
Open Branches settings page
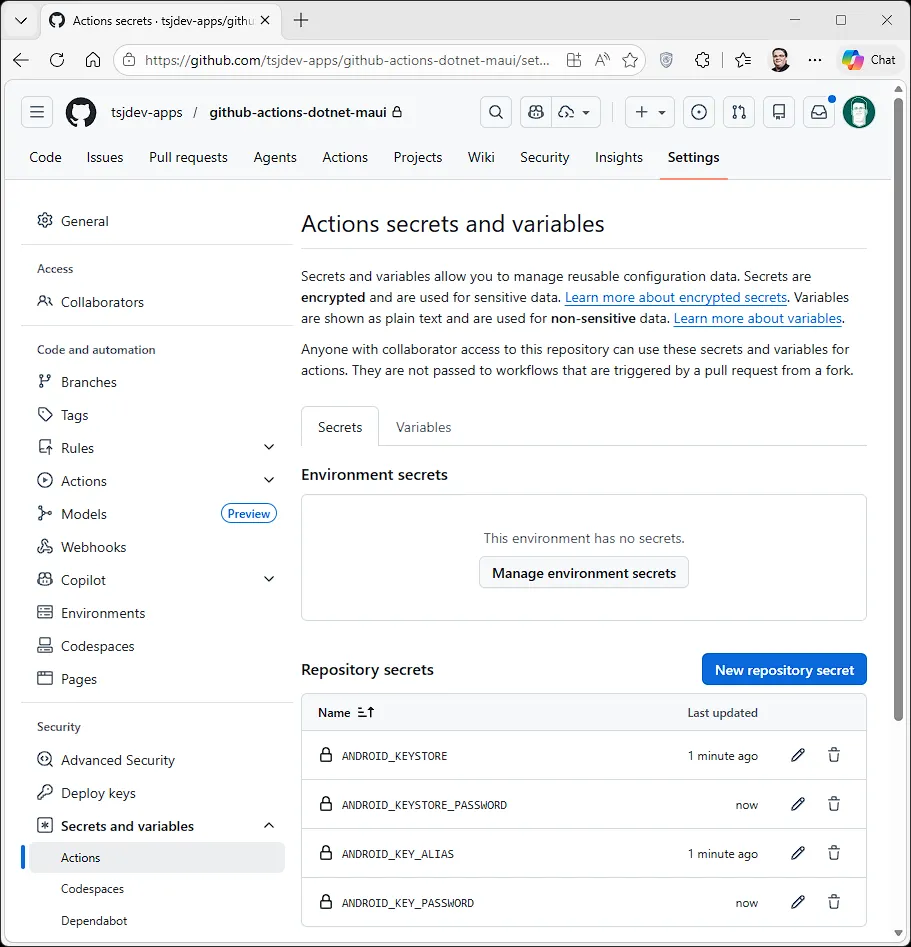click(156, 382)
